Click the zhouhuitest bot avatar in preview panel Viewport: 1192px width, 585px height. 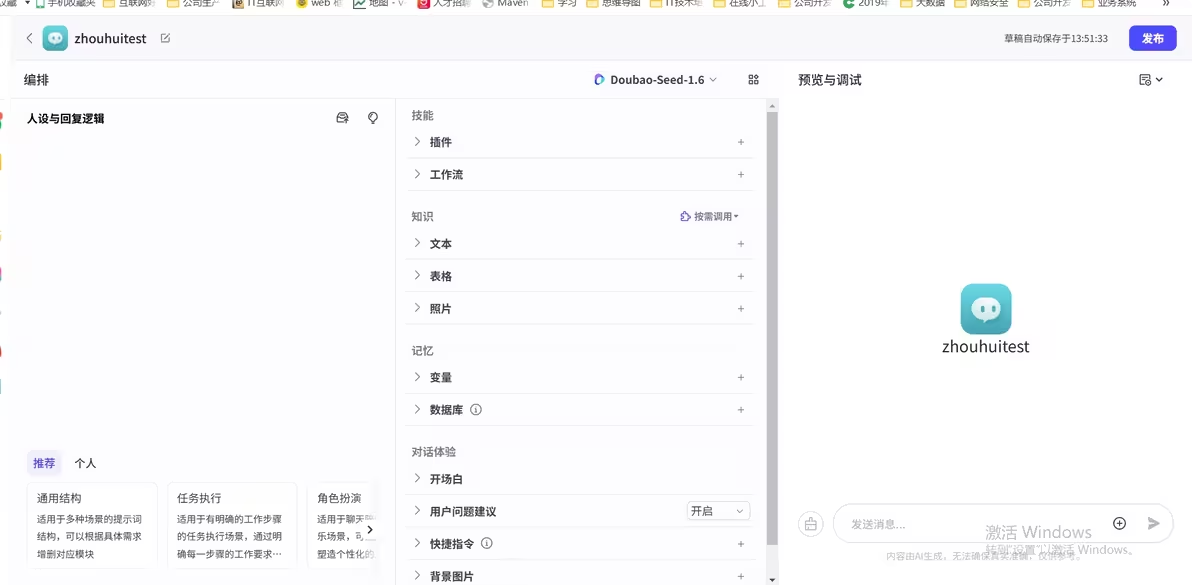(986, 311)
